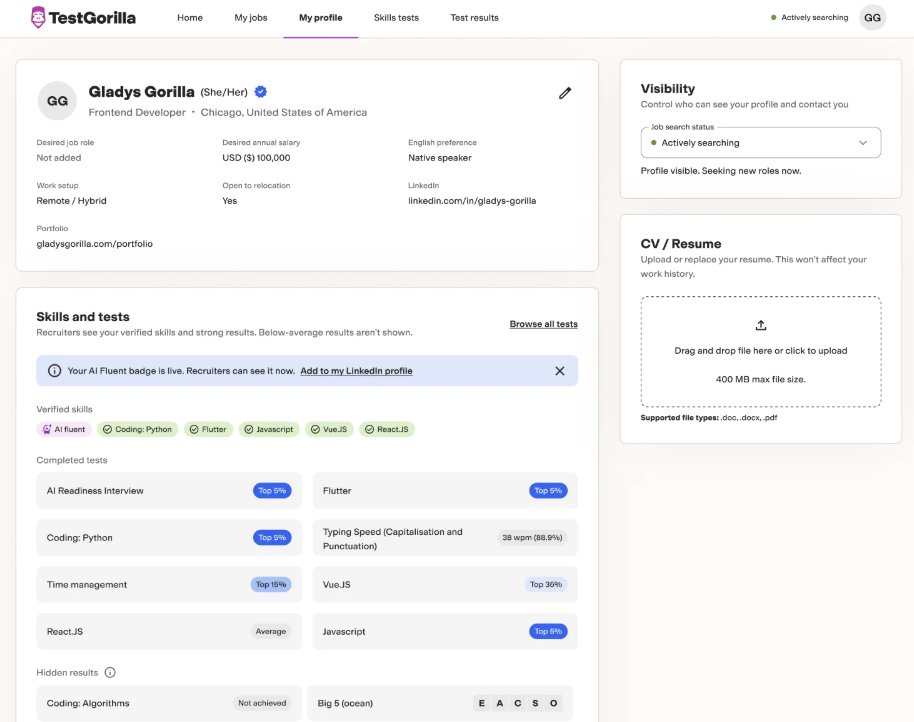Click the A letter tile in Big 5
Screen dimensions: 914x722
point(500,703)
